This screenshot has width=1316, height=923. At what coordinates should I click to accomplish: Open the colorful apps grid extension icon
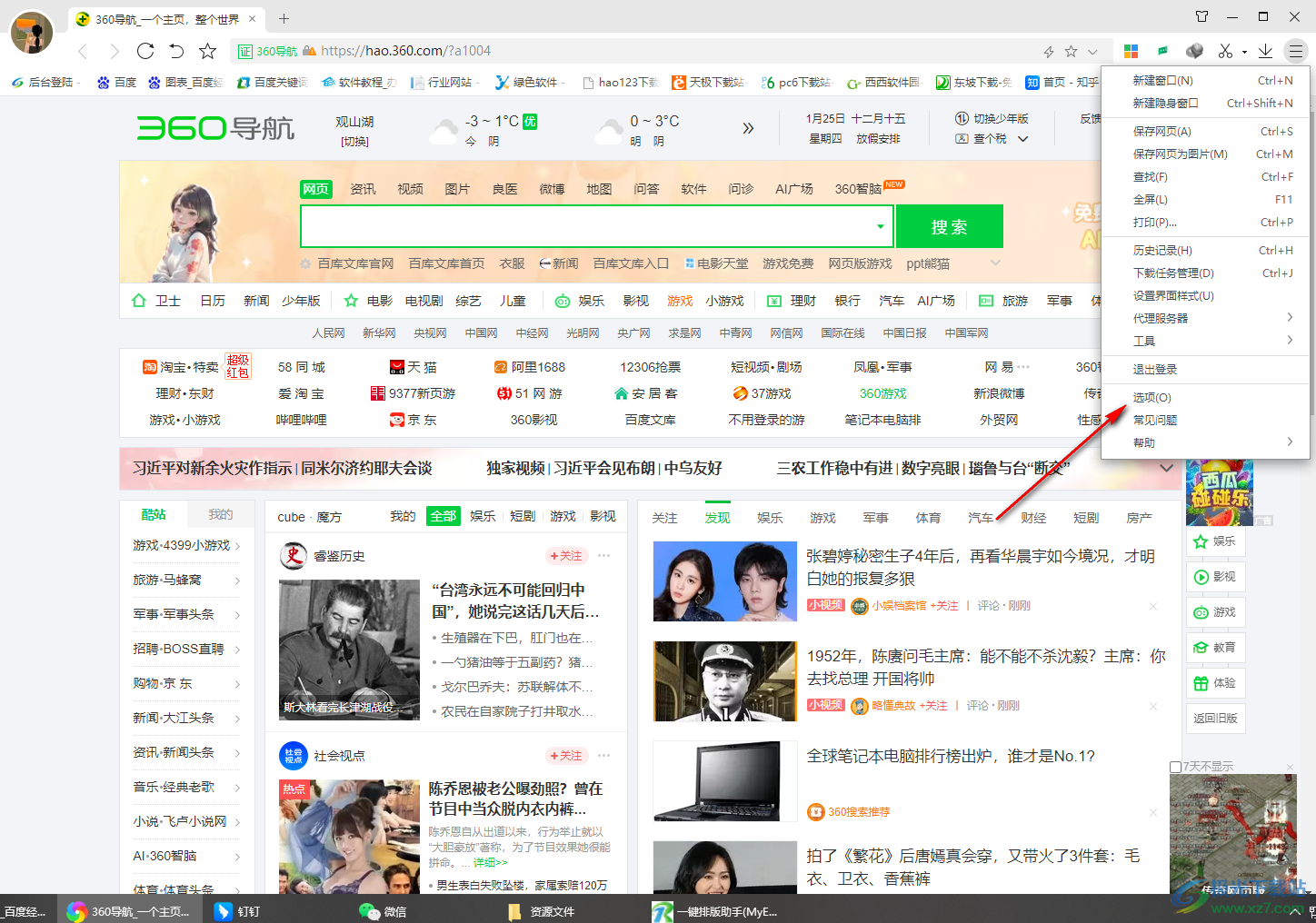click(1131, 51)
